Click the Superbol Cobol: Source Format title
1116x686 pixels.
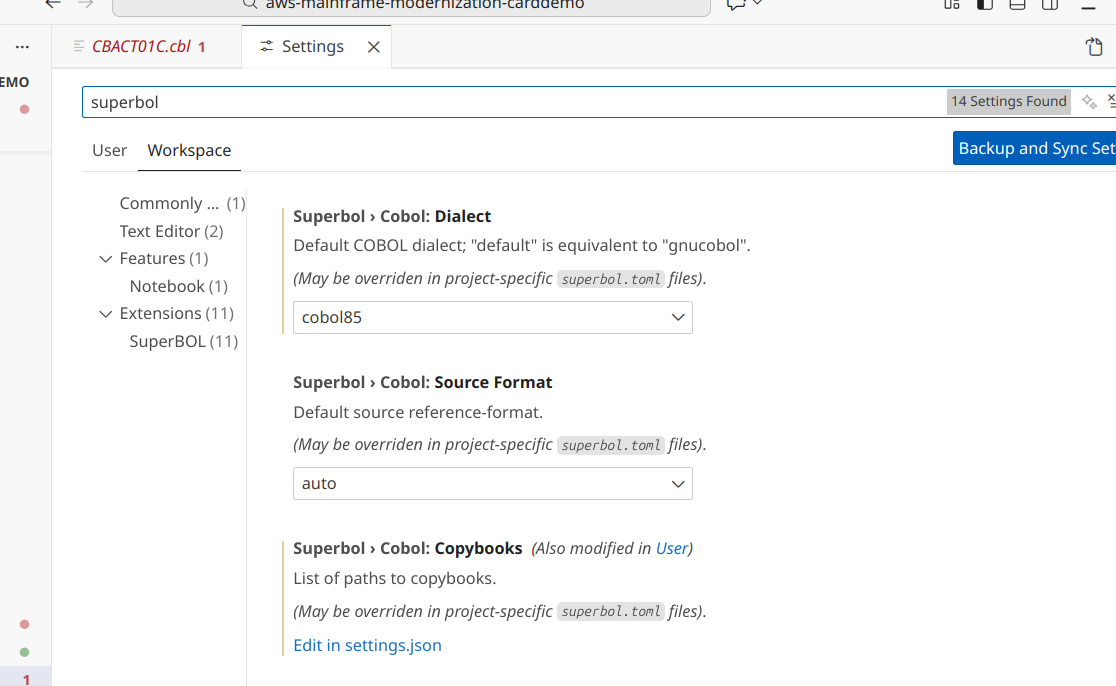point(423,382)
